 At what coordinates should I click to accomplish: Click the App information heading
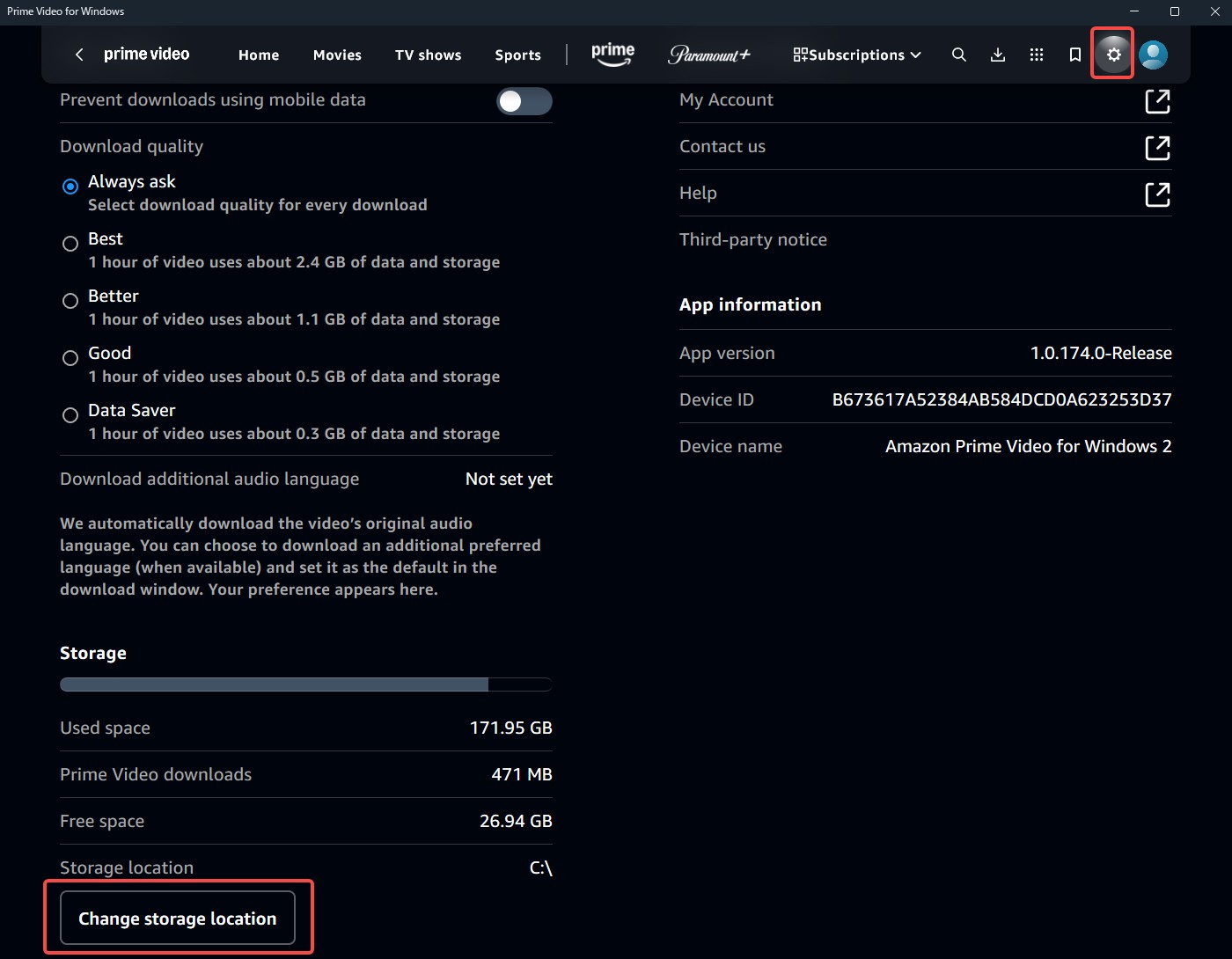(751, 304)
